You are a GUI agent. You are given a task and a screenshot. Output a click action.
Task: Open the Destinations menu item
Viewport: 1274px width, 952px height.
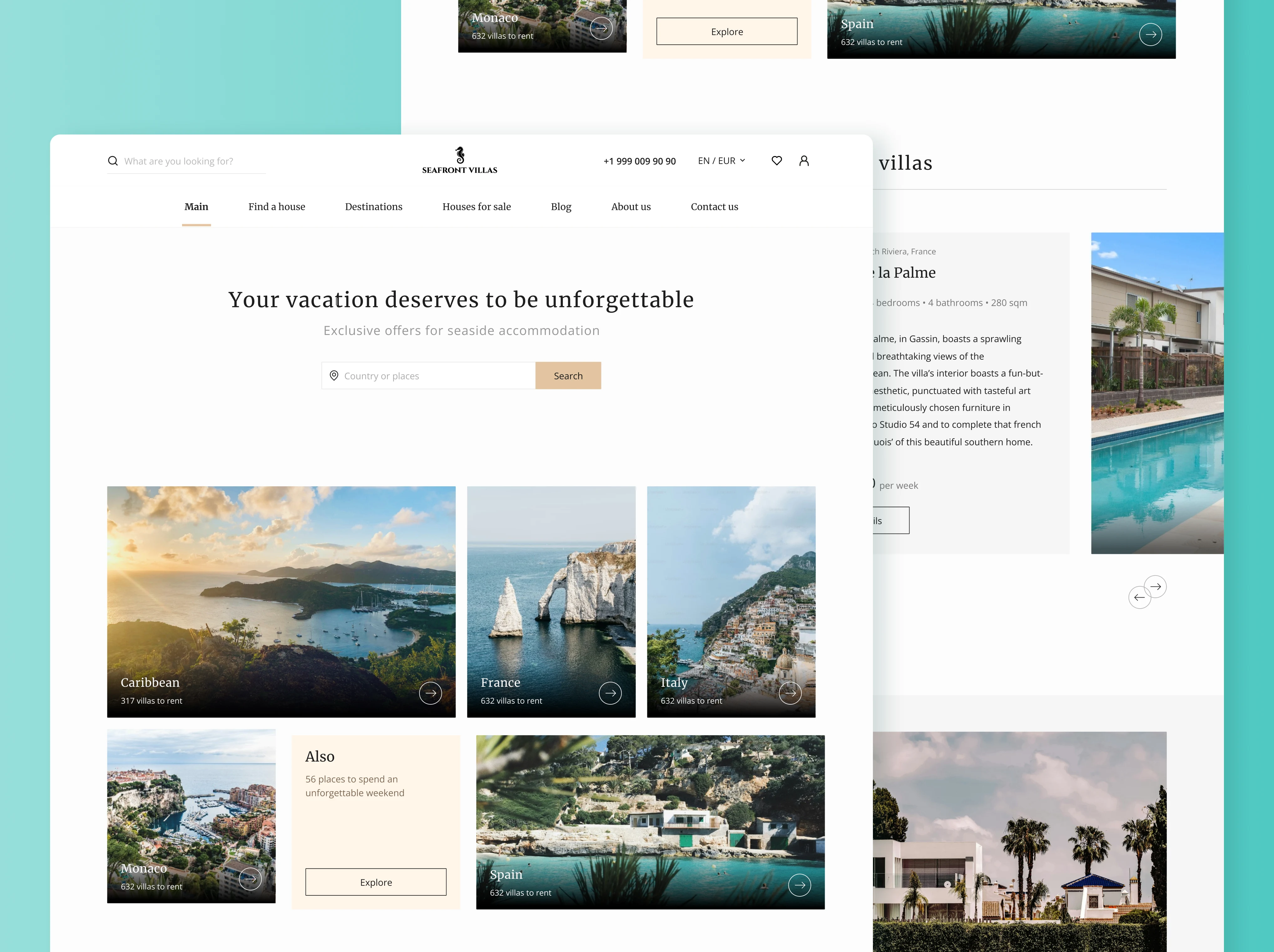pyautogui.click(x=374, y=207)
